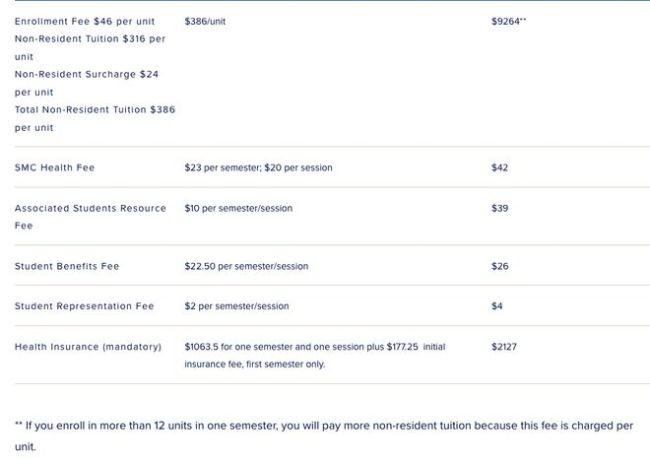Screen dimensions: 650x462
Task: Click the $2 per semester/session rate
Action: tap(236, 306)
